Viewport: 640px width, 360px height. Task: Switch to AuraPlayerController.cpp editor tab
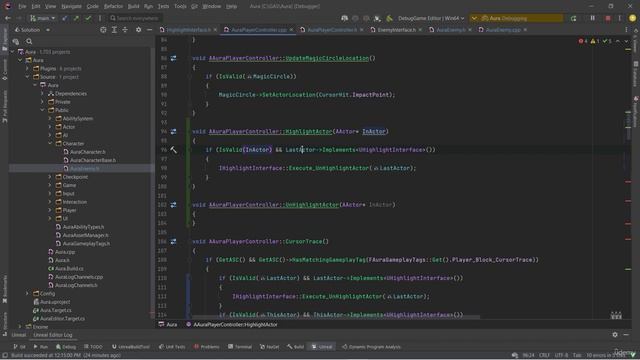[259, 30]
